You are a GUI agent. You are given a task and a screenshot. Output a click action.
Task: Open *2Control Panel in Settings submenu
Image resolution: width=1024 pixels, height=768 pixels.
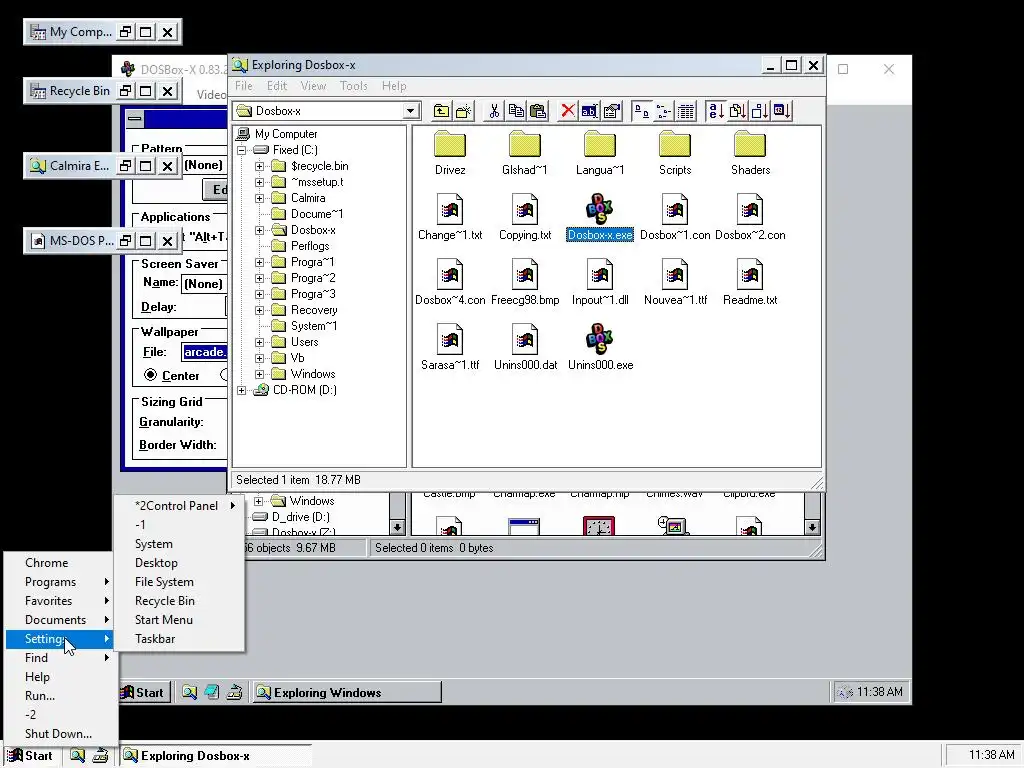coord(179,505)
